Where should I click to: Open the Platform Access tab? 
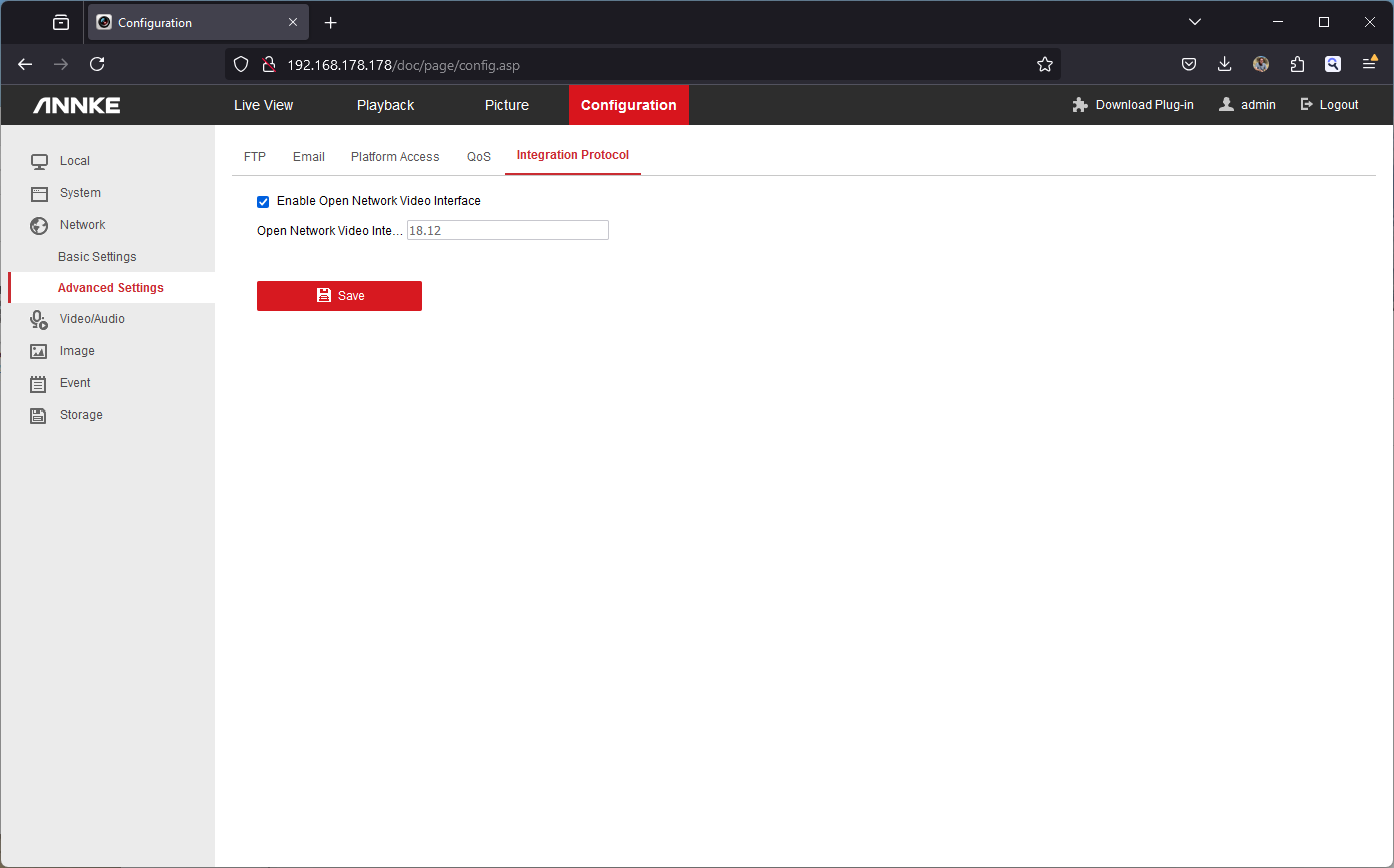click(395, 157)
